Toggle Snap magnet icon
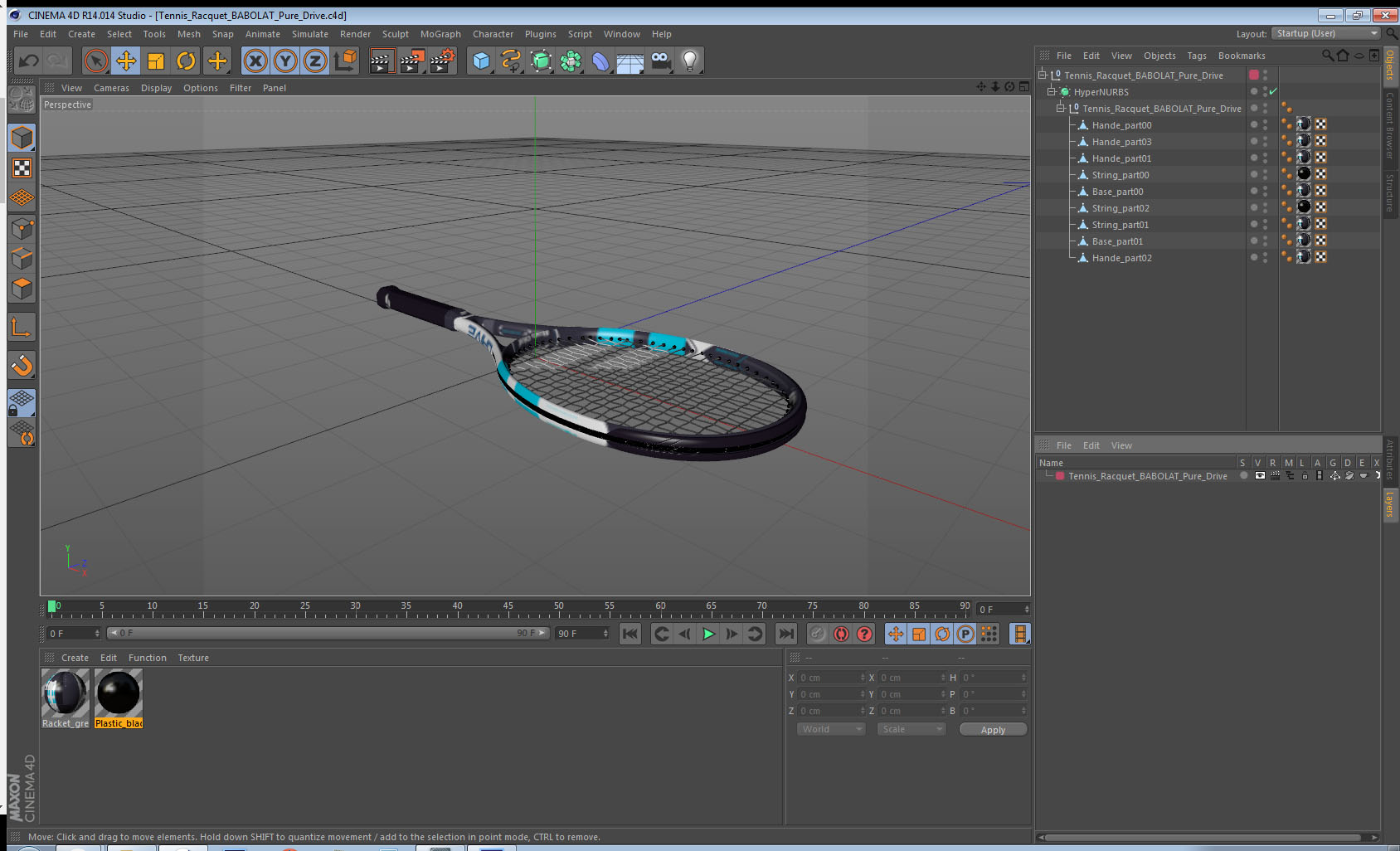 22,365
